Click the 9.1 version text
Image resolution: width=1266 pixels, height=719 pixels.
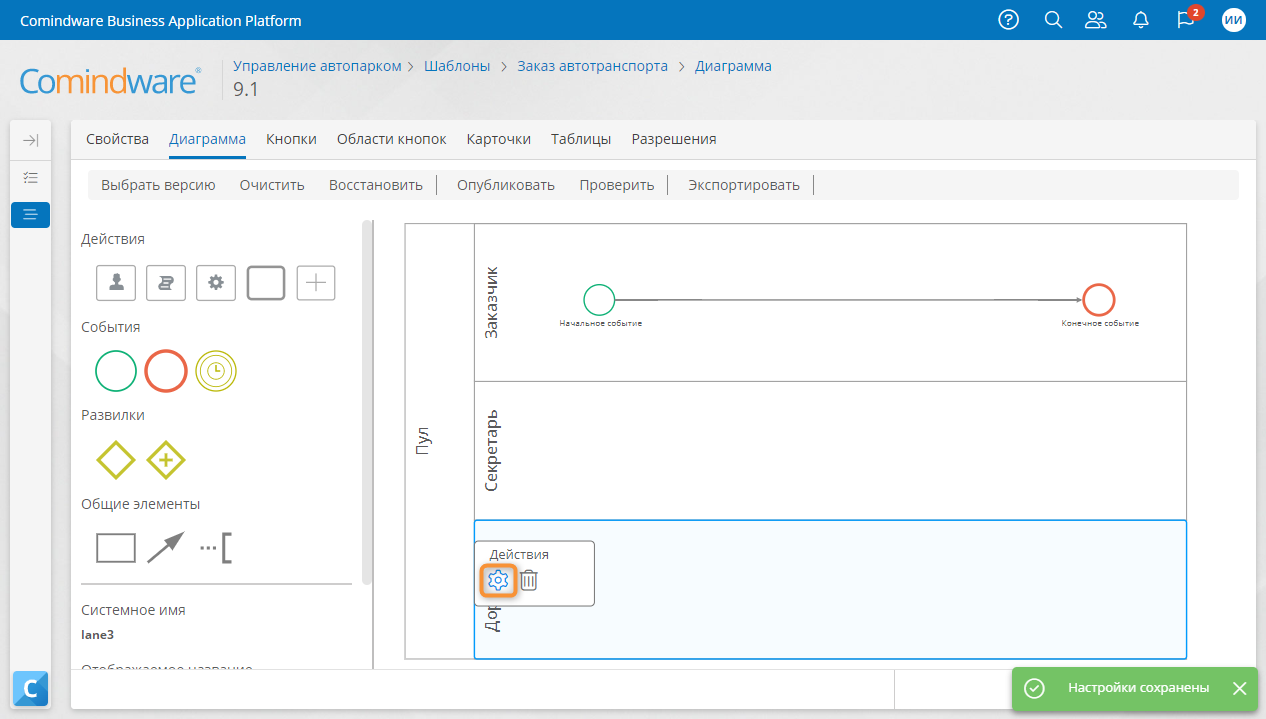tap(246, 89)
